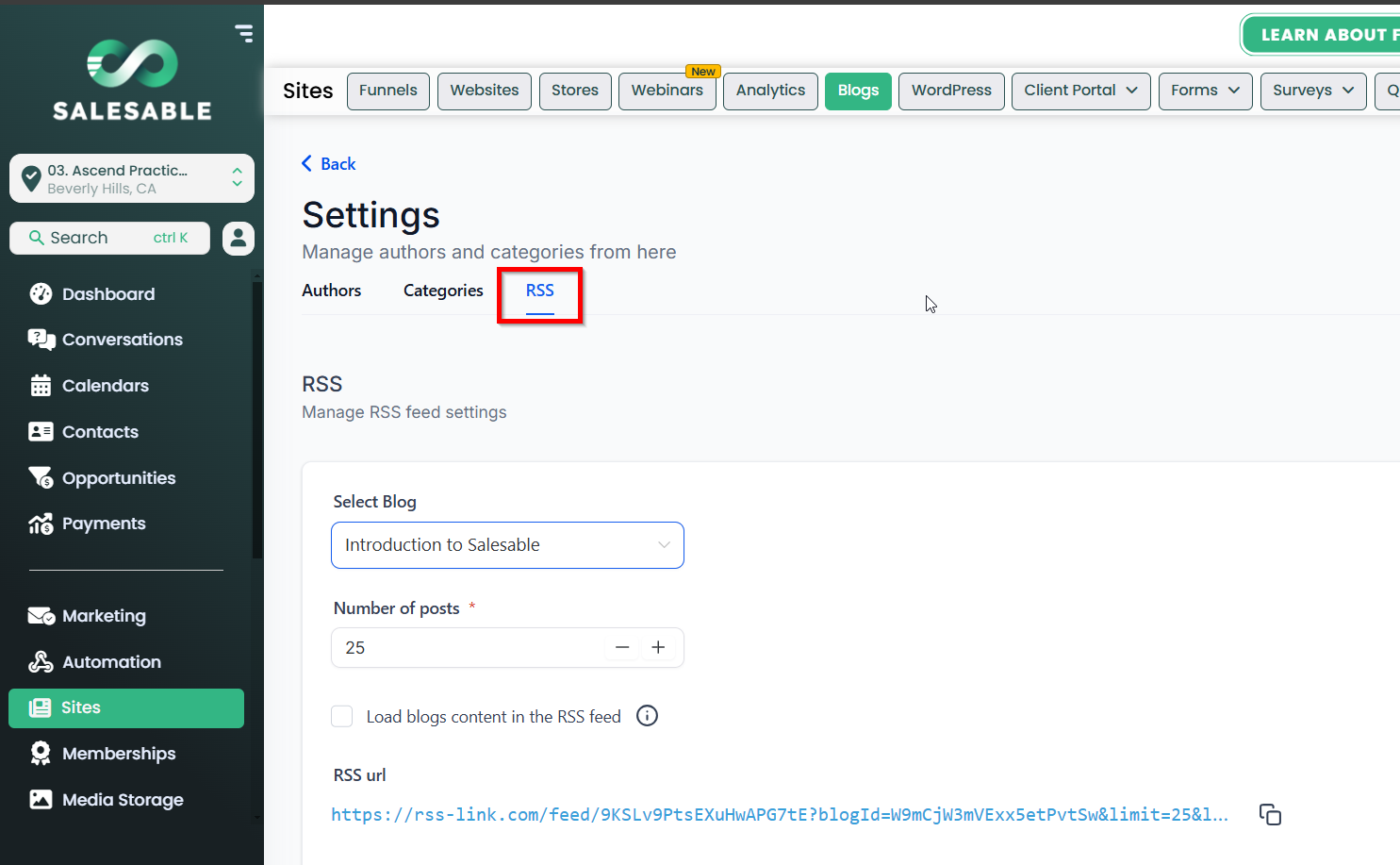Viewport: 1400px width, 865px height.
Task: Click the Media Storage image icon
Action: (41, 800)
